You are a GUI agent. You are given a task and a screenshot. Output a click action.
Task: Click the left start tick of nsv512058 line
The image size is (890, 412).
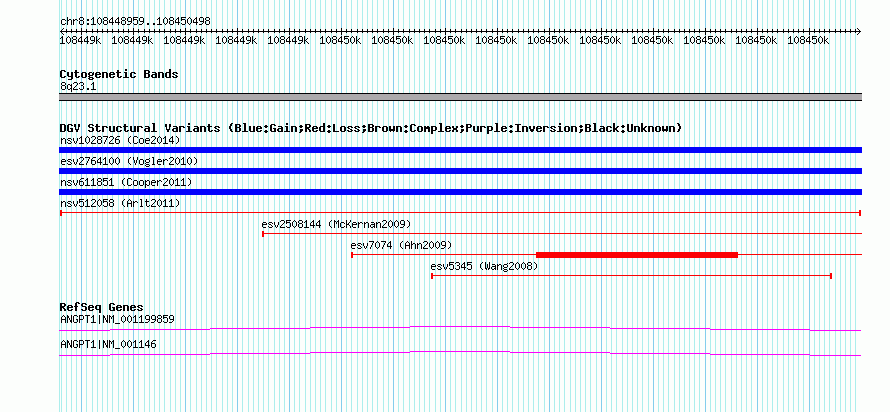coord(60,213)
